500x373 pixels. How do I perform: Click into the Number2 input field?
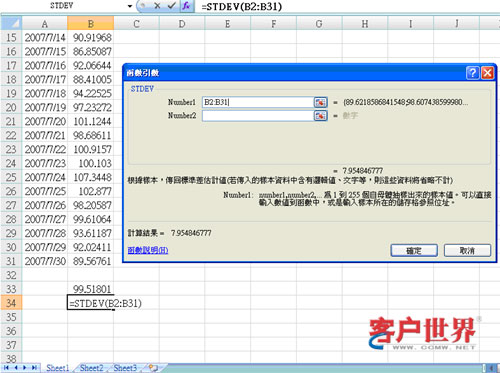[258, 116]
